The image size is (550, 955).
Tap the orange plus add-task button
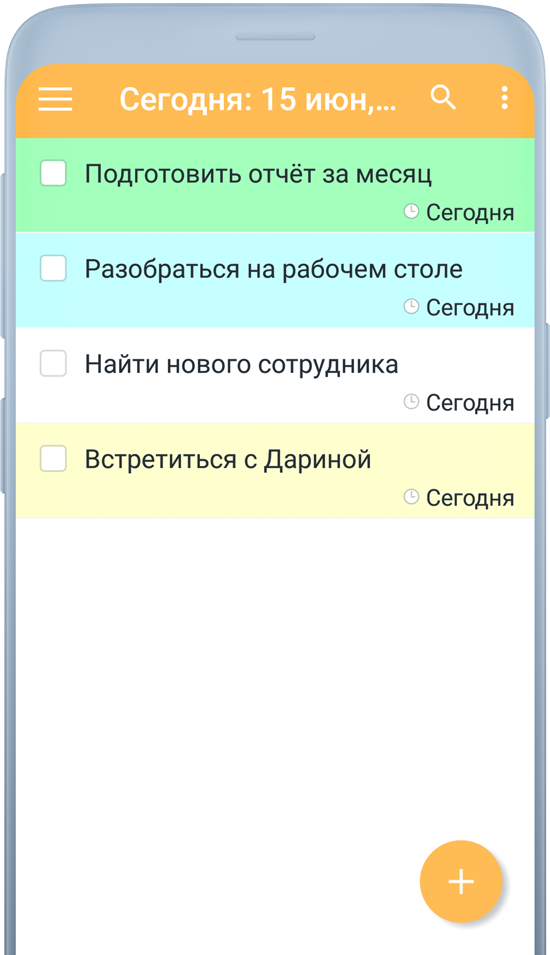(461, 881)
